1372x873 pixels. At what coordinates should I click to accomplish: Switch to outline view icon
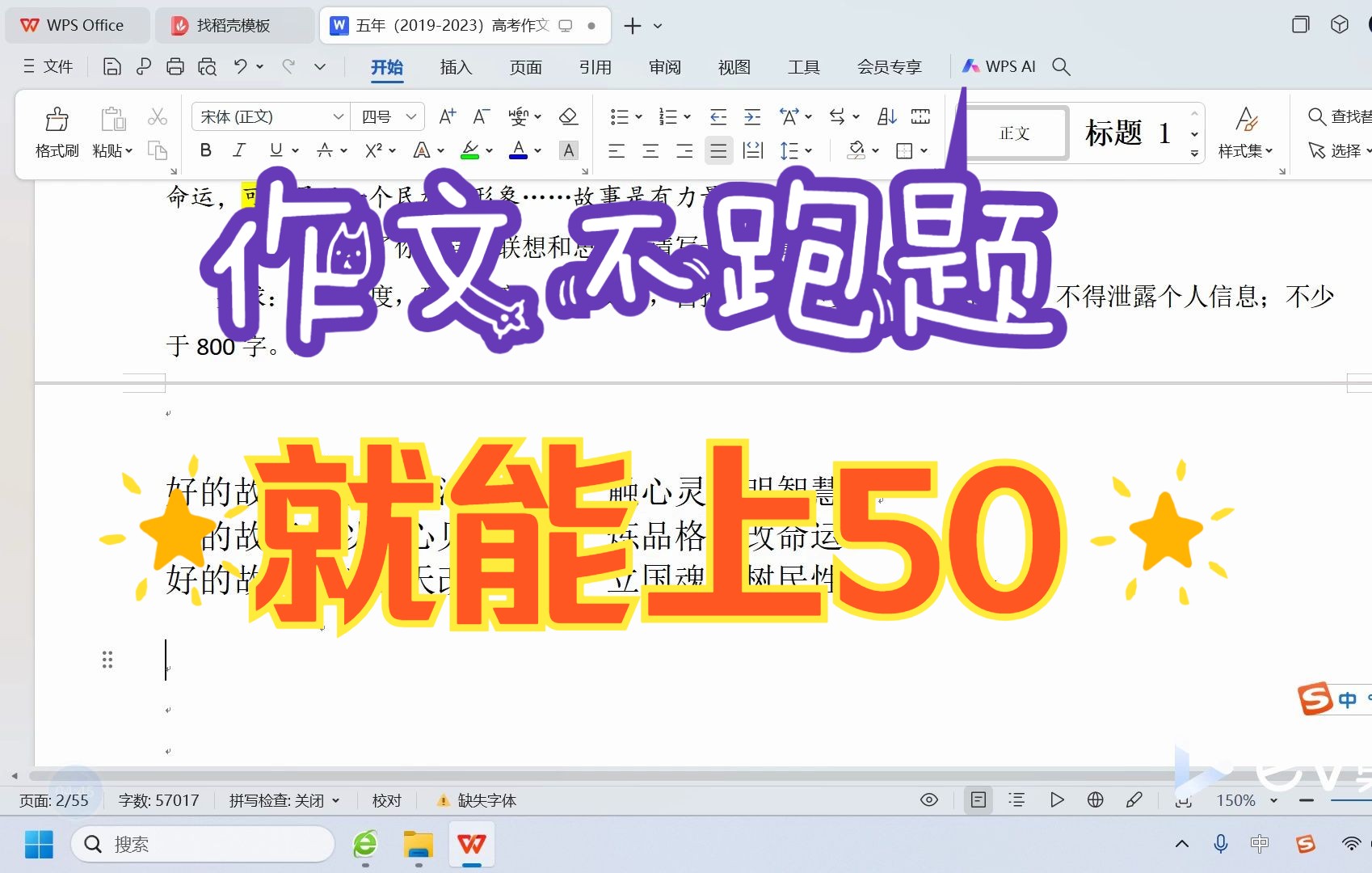coord(1016,800)
